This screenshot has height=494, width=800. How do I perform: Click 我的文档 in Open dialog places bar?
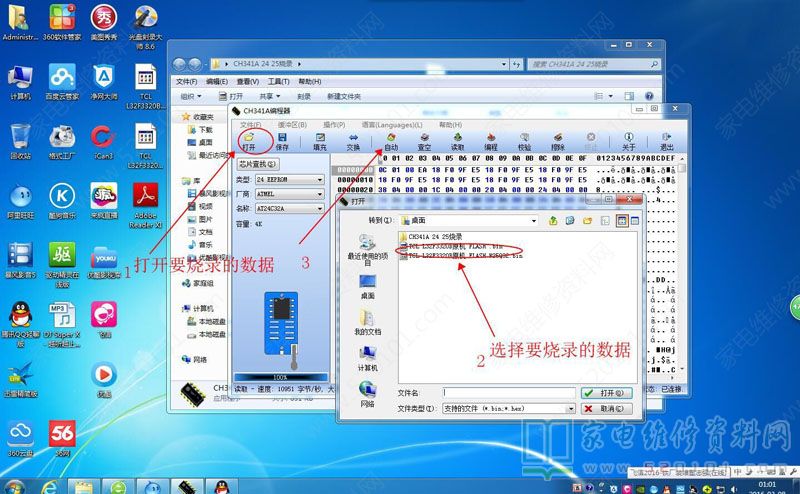(367, 322)
